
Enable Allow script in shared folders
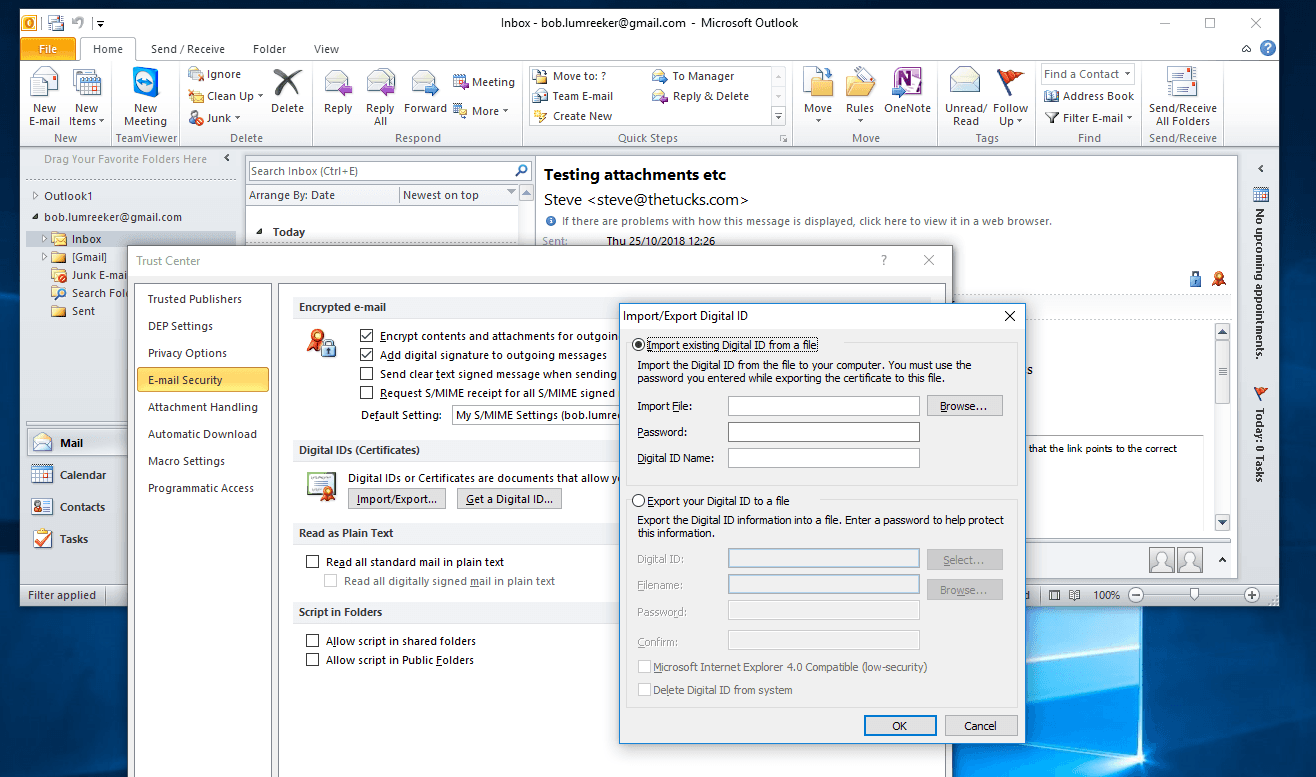pyautogui.click(x=313, y=641)
